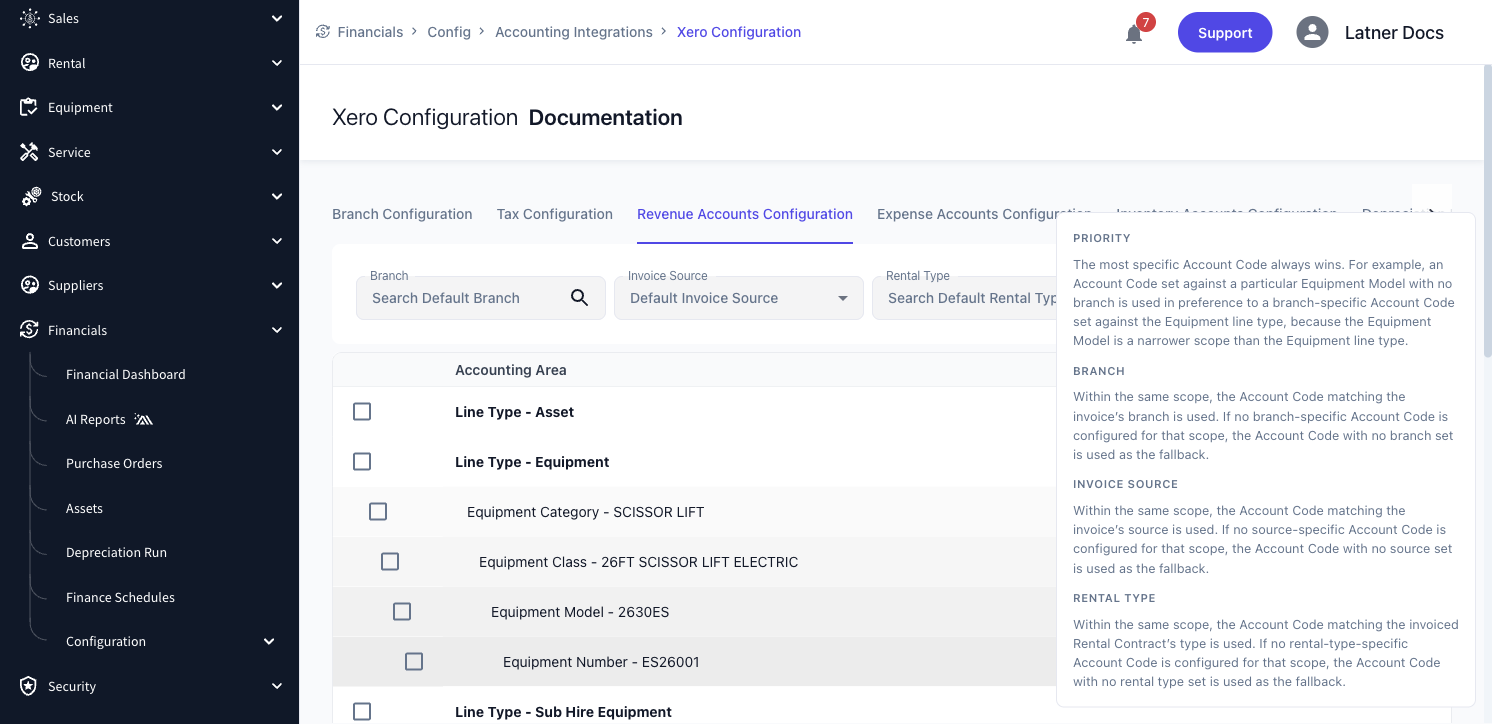Click the Branch search magnifier icon
1492x724 pixels.
[579, 298]
